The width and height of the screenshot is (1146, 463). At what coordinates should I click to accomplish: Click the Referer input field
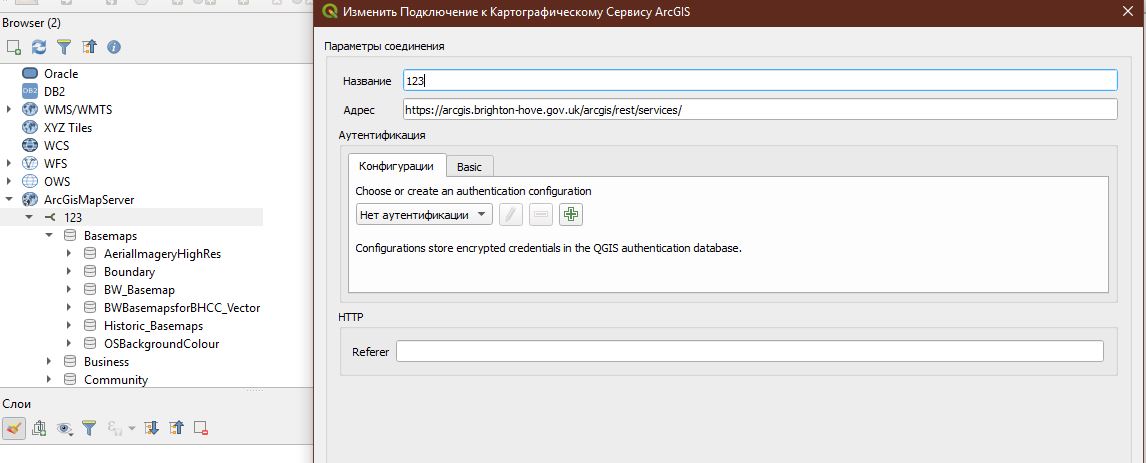coord(750,351)
